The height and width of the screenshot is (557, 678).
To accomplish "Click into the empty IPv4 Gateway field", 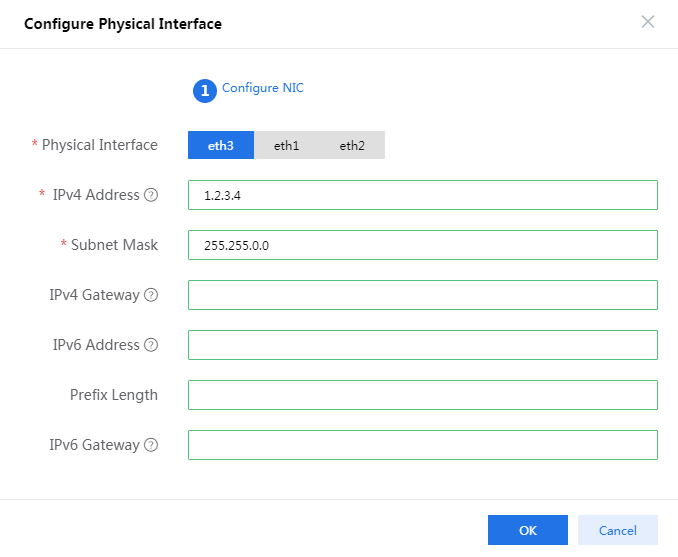I will 422,295.
